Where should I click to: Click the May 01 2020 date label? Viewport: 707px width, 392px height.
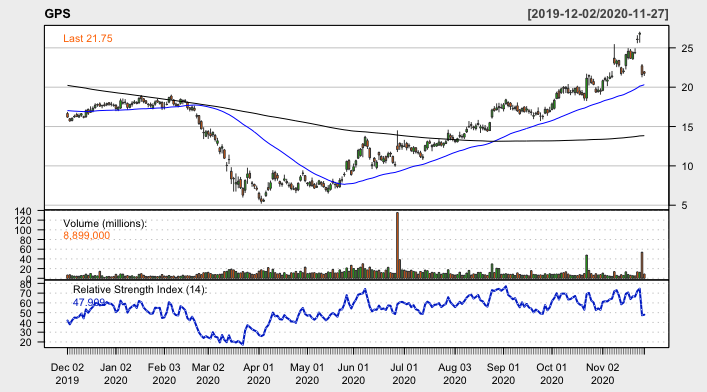307,374
